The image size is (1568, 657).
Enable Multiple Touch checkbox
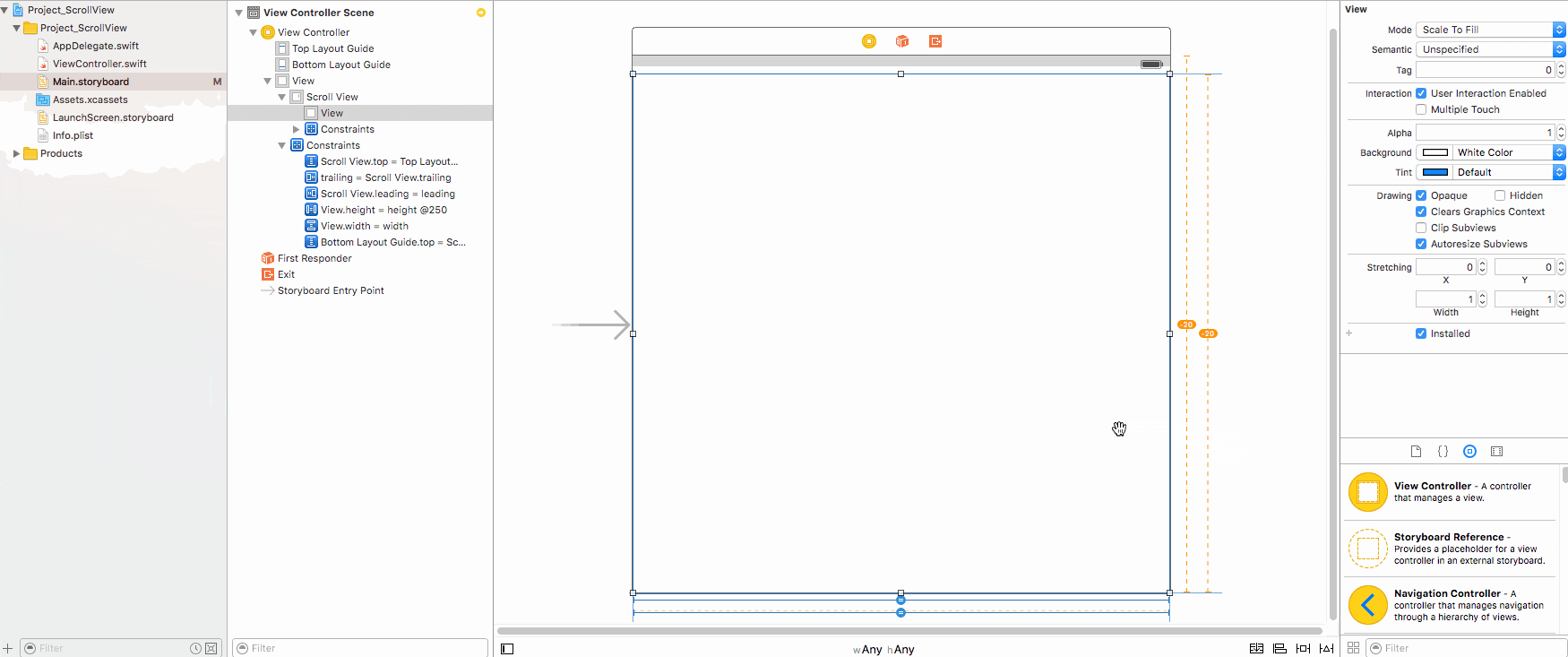1421,109
